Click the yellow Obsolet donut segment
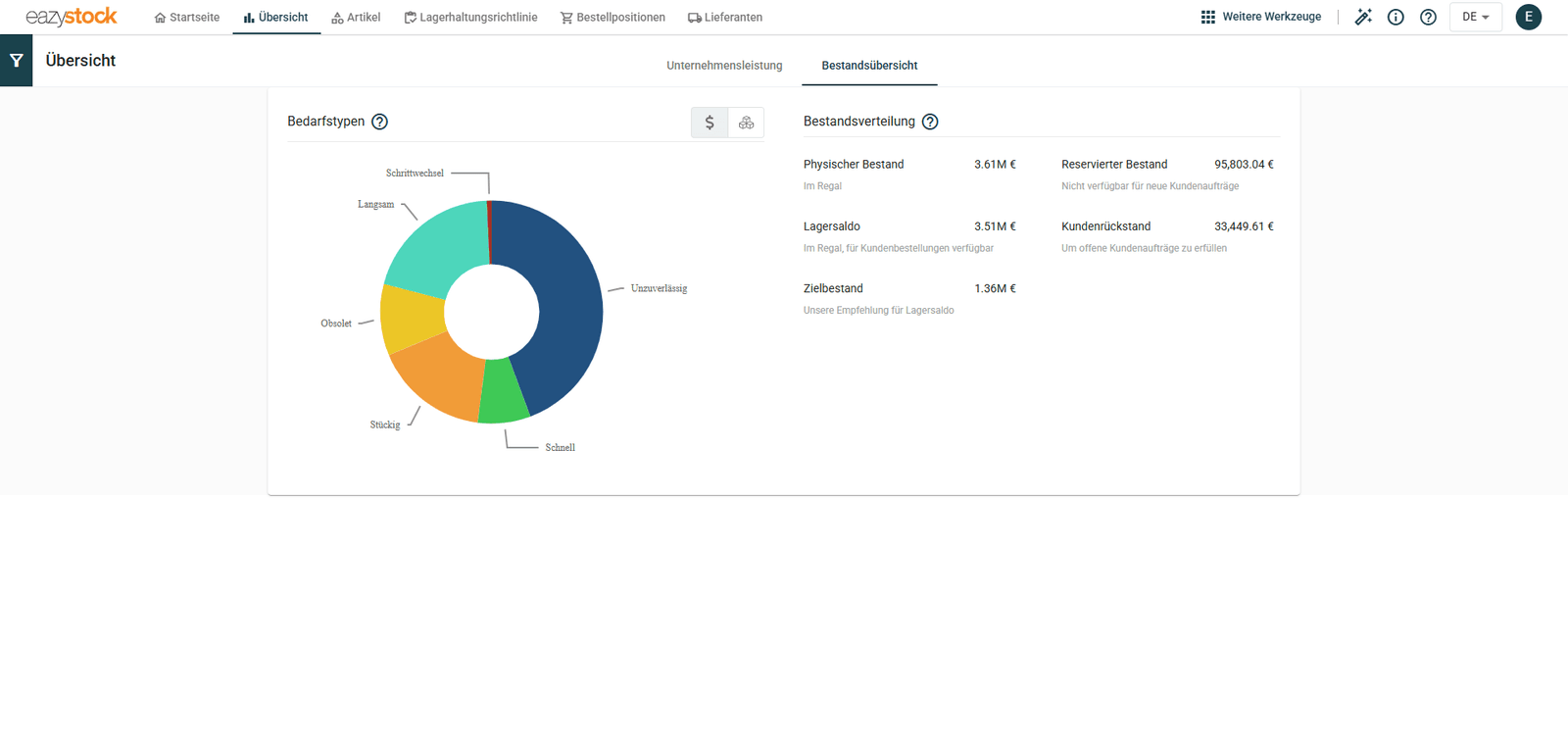The image size is (1568, 749). coord(412,317)
